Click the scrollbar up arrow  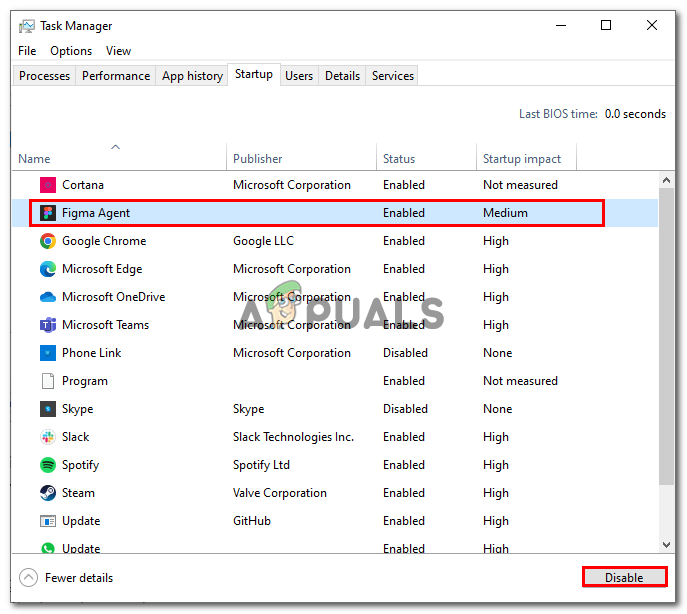pos(666,180)
